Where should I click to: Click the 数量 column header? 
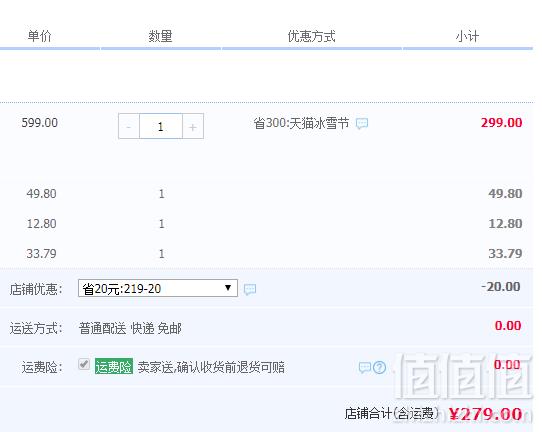coord(160,36)
